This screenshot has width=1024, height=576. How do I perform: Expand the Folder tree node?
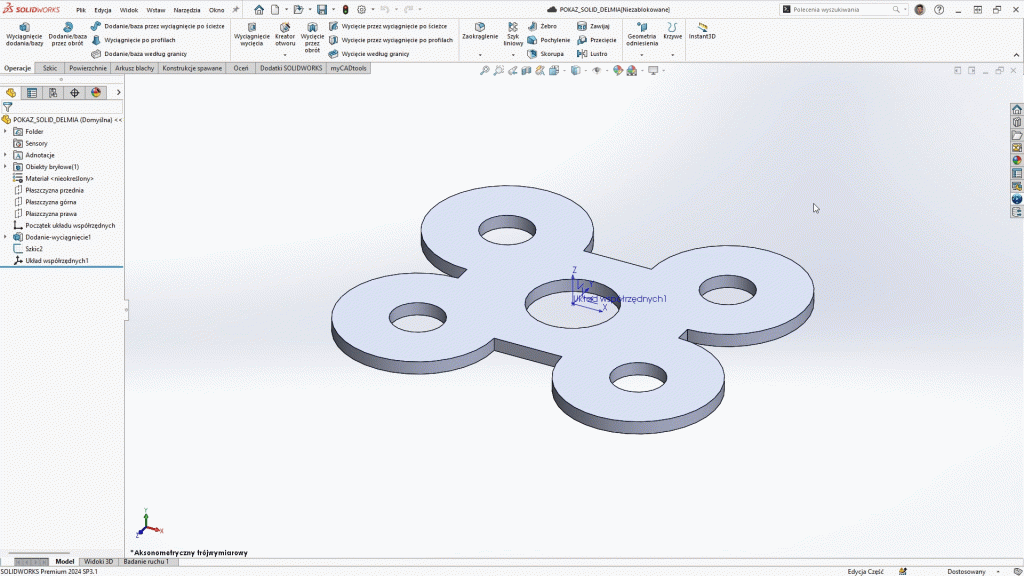coord(6,131)
